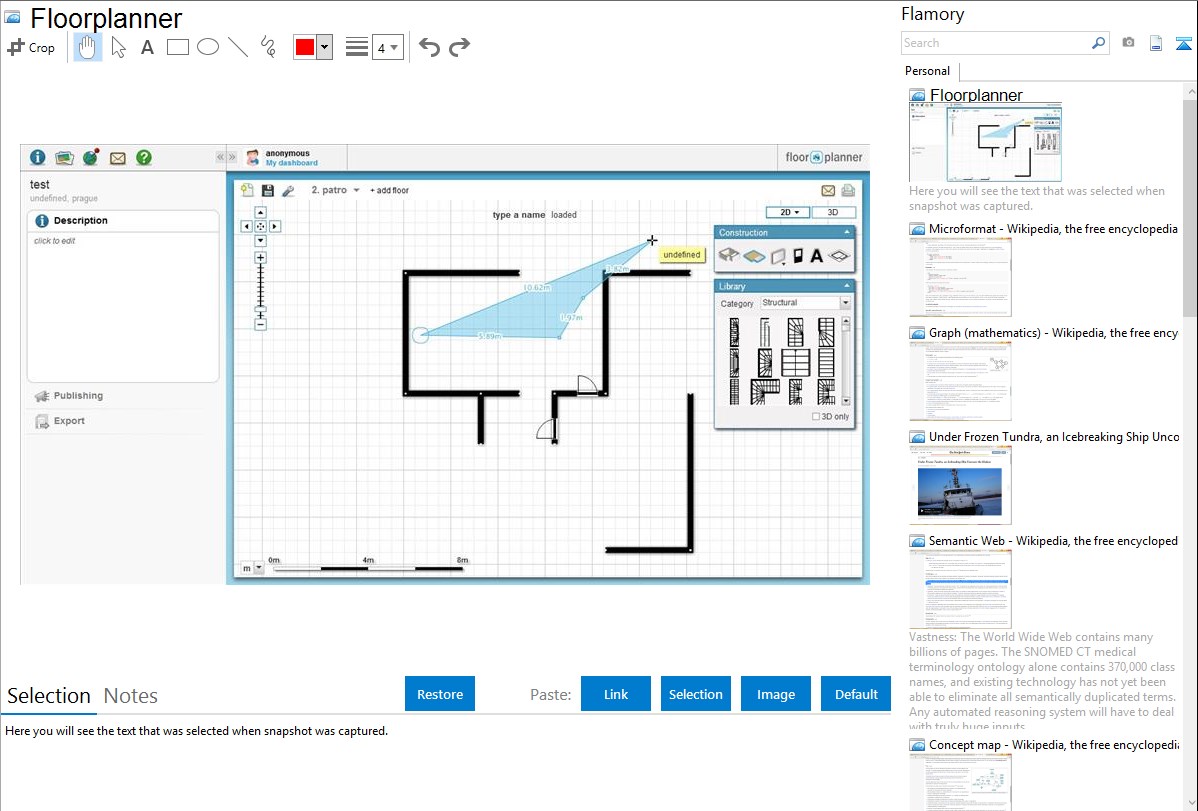
Task: Select the draw surface construction tool
Action: click(x=754, y=256)
